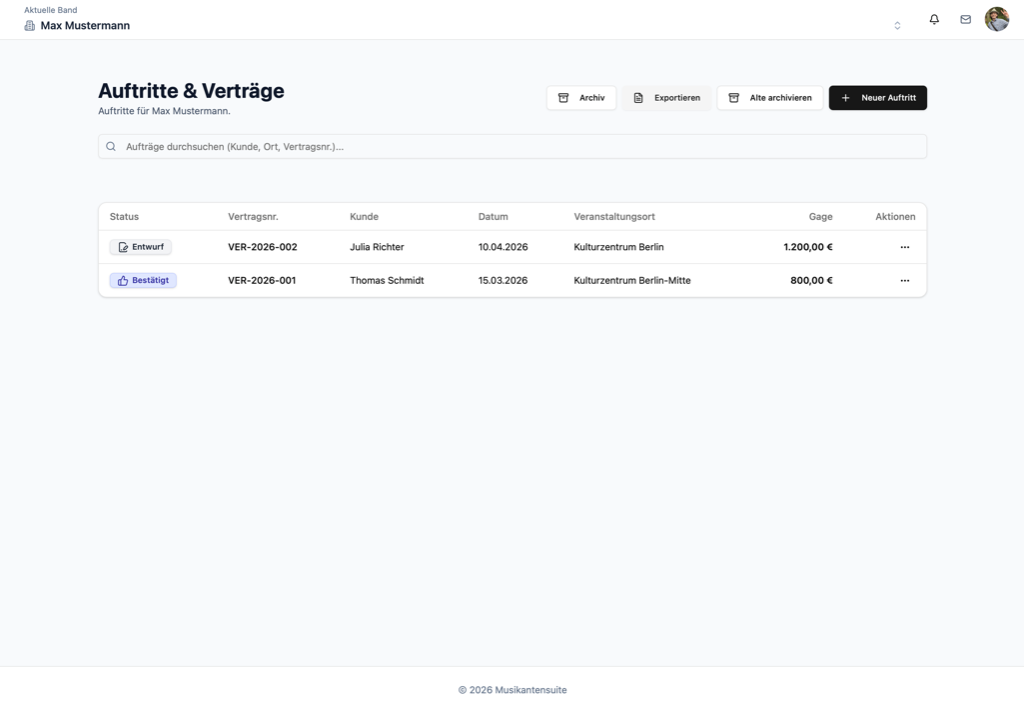This screenshot has height=710, width=1024.
Task: Click the Veranstaltungsort column header
Action: [615, 216]
